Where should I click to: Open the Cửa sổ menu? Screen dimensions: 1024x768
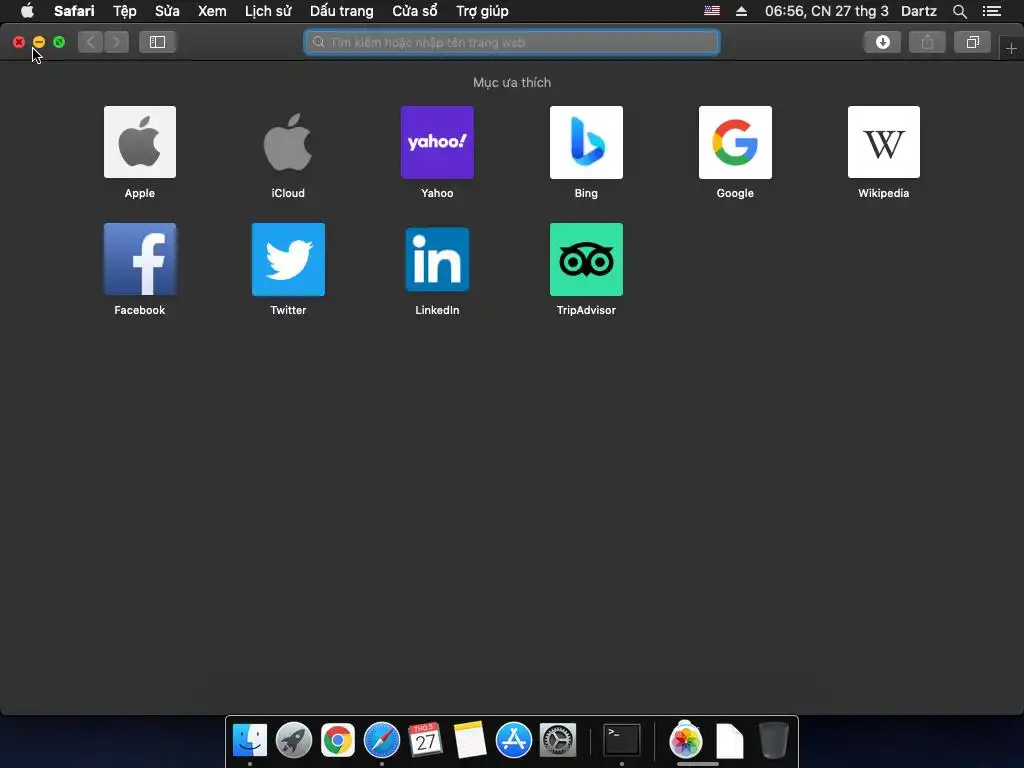point(415,11)
